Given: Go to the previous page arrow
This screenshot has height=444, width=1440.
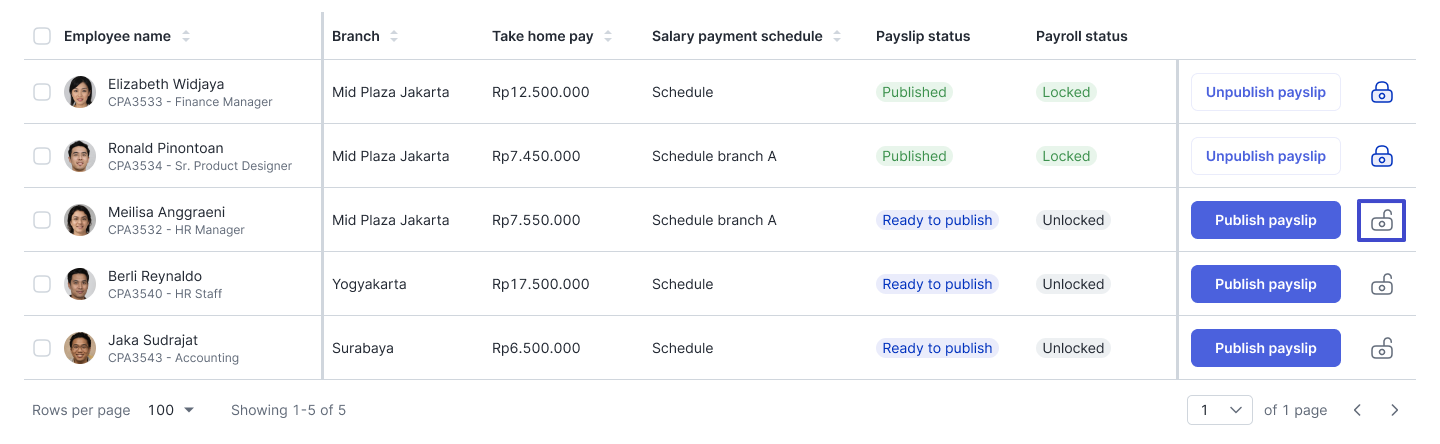Looking at the screenshot, I should pyautogui.click(x=1357, y=410).
